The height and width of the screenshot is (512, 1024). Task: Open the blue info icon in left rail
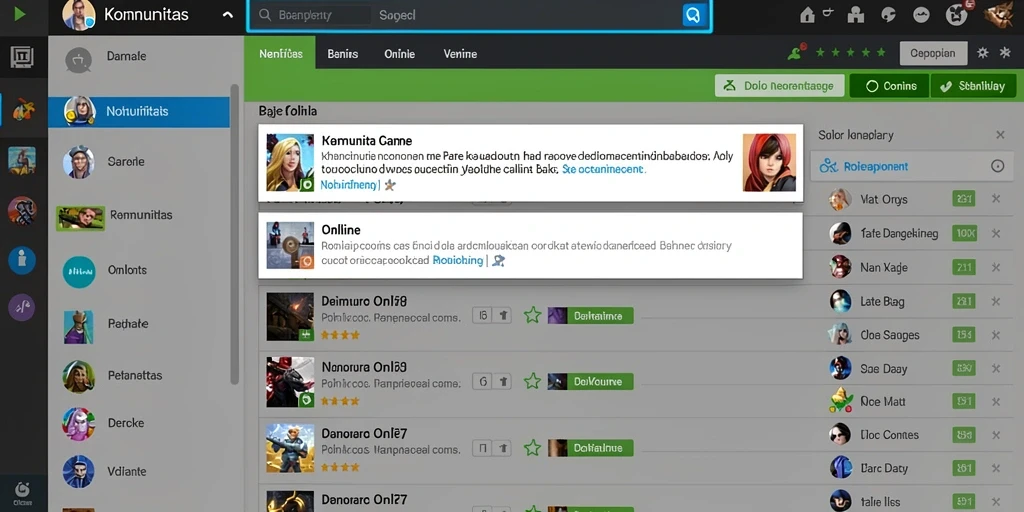(22, 260)
